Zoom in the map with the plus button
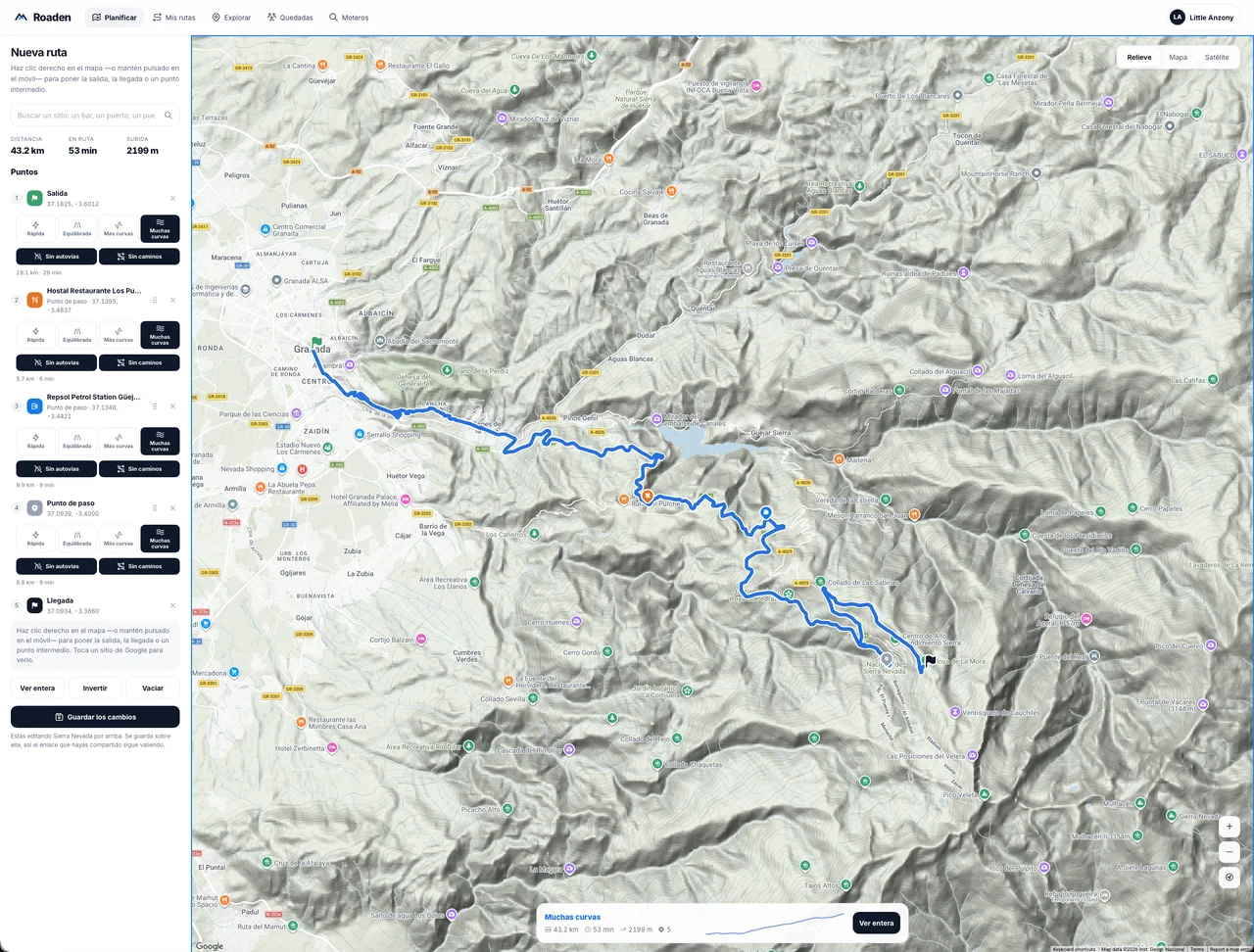Image resolution: width=1254 pixels, height=952 pixels. 1230,827
